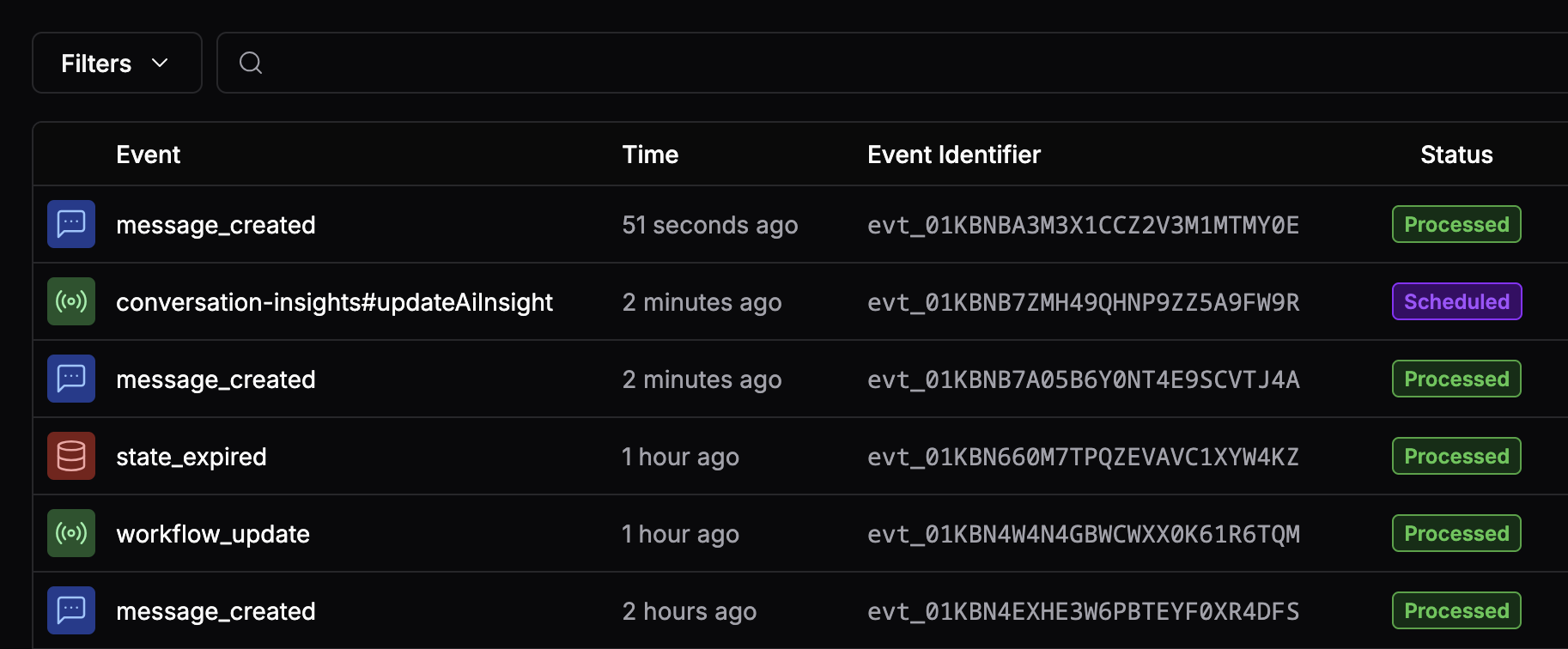Select the conversation-insights#updateAiInsight event row

click(335, 301)
